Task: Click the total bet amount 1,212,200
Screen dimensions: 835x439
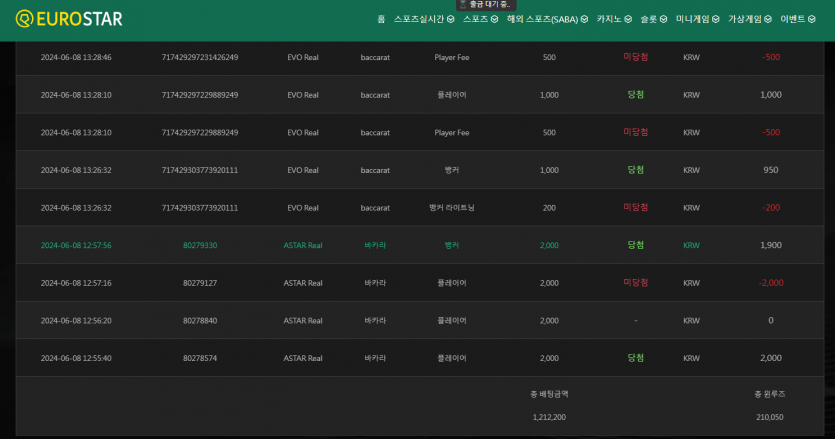Action: [x=549, y=417]
